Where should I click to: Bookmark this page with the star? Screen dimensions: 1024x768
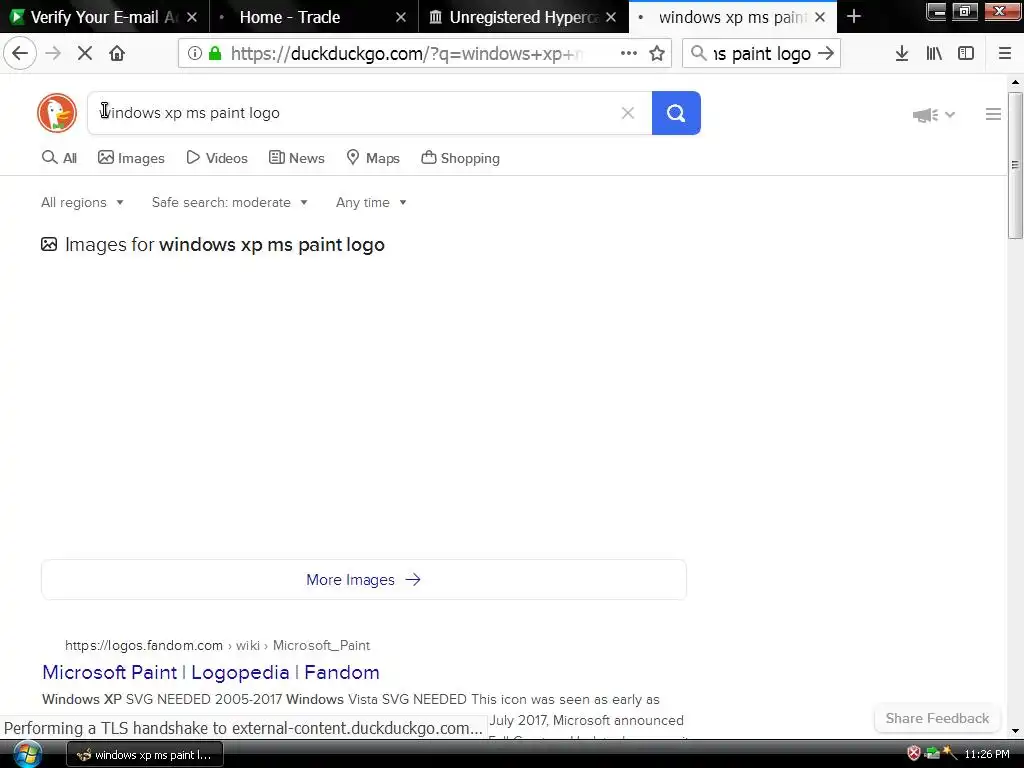(x=657, y=54)
